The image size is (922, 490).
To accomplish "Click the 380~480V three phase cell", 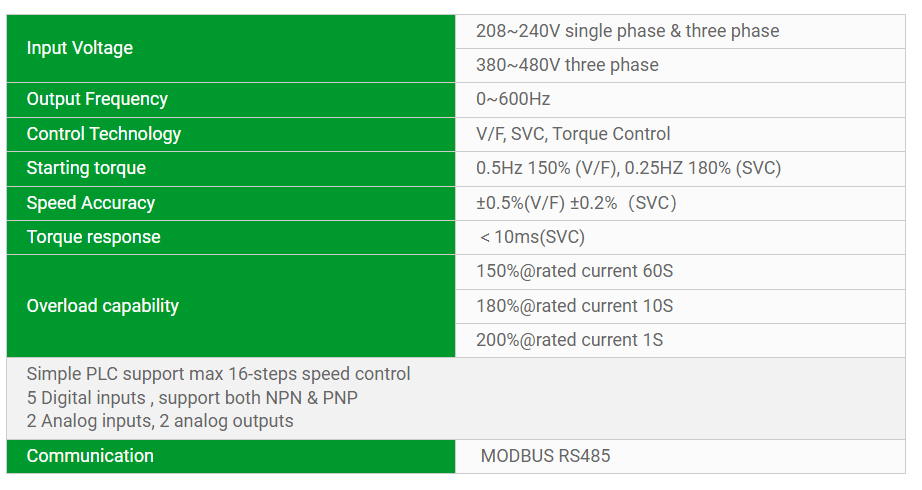I will pyautogui.click(x=567, y=65).
